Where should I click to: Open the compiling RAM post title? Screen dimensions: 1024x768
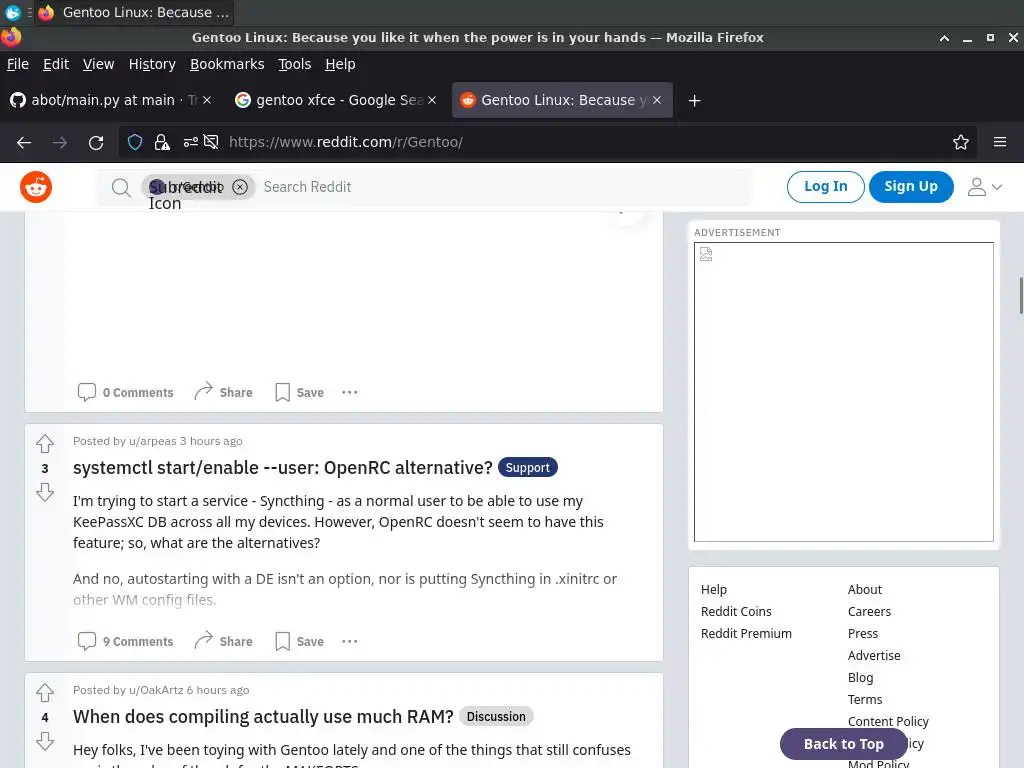(263, 716)
